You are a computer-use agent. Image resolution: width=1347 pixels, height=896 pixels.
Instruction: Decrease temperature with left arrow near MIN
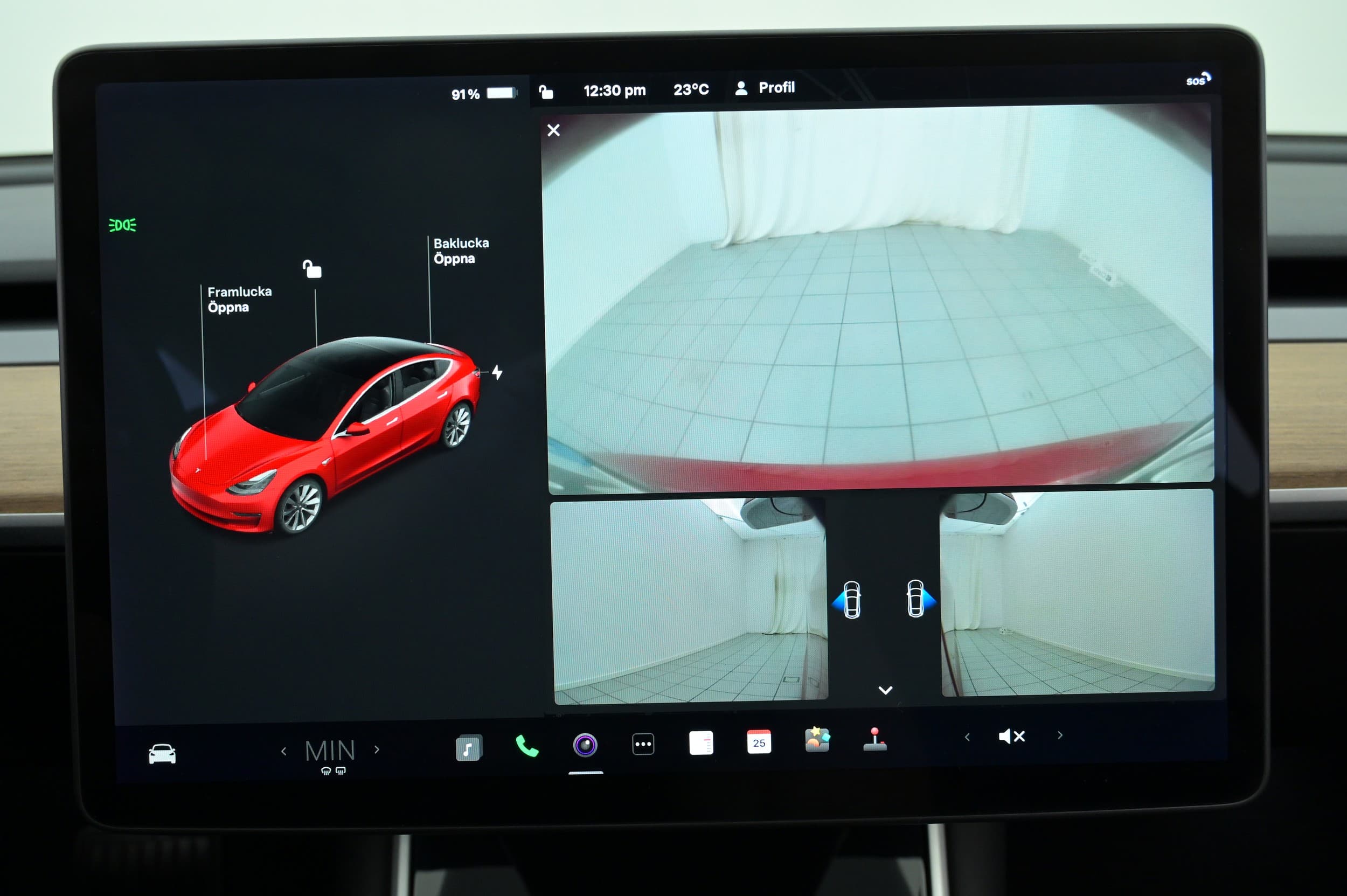[x=283, y=752]
